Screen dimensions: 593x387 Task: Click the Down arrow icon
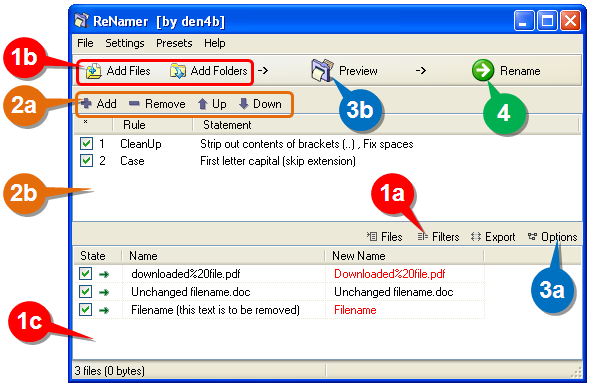pos(244,104)
